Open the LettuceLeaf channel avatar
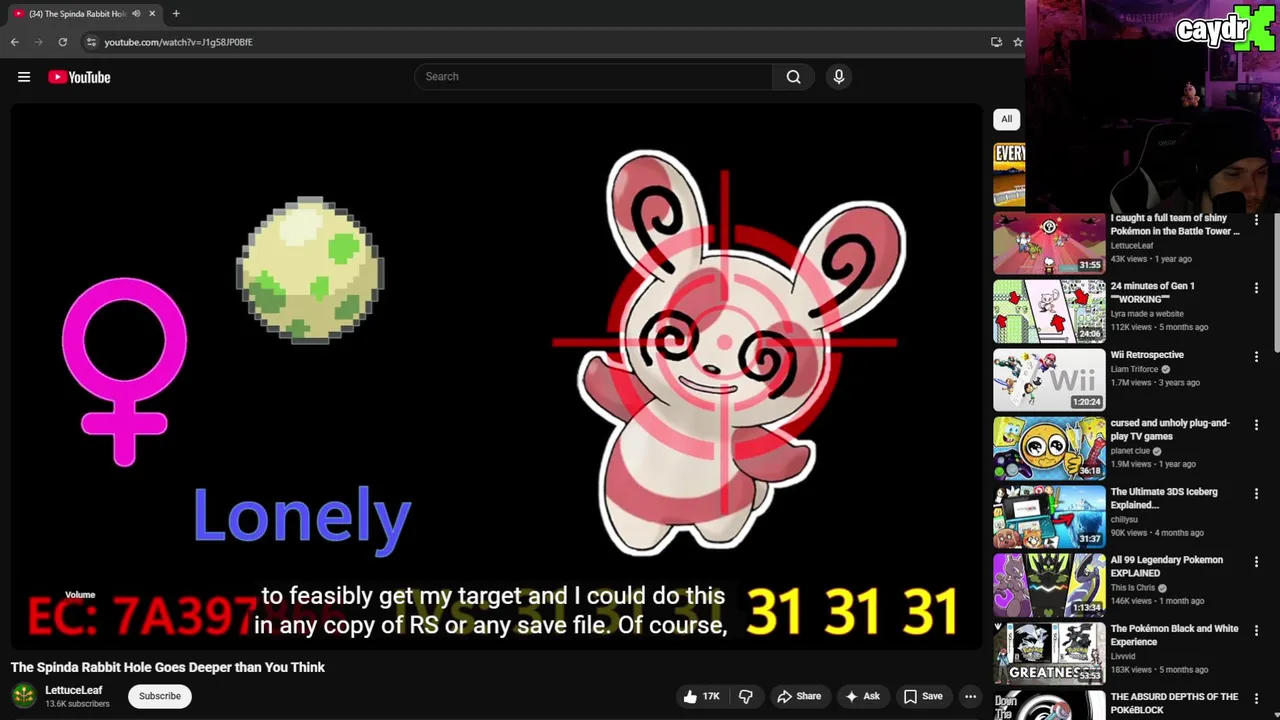Image resolution: width=1280 pixels, height=720 pixels. (x=24, y=695)
